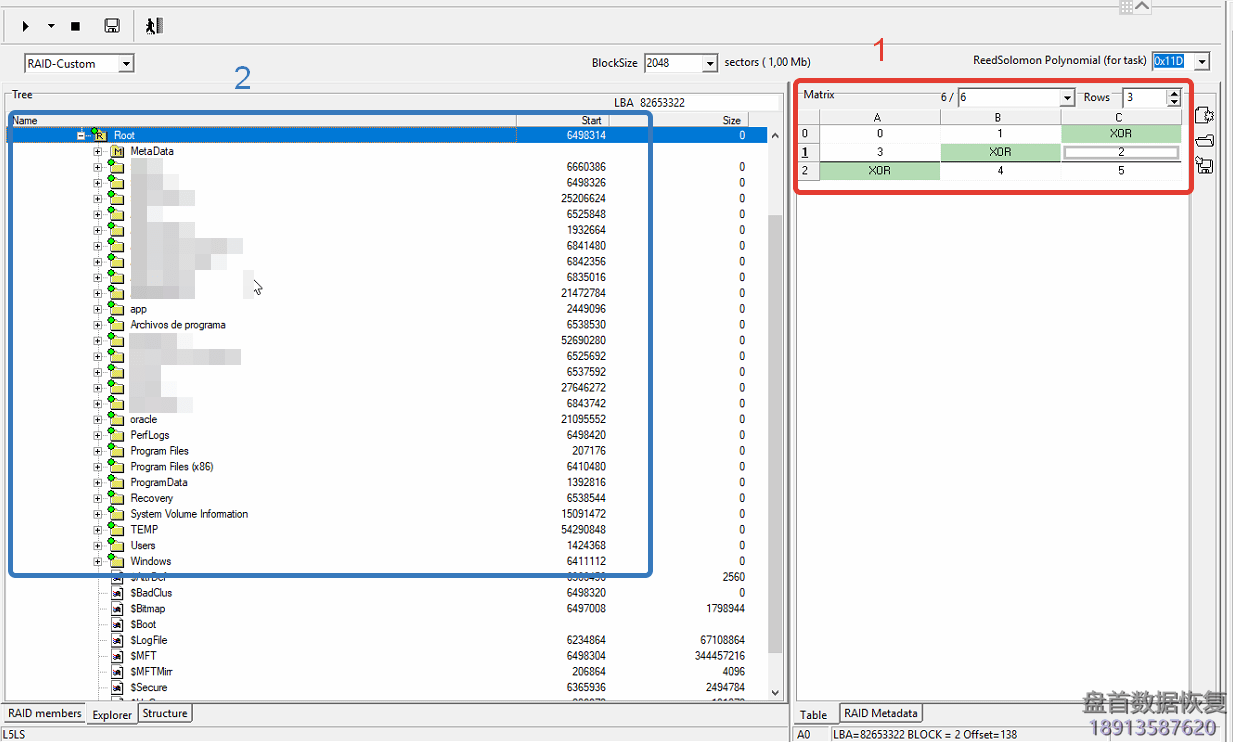This screenshot has width=1233, height=742.
Task: Open the RAID-Custom type dropdown
Action: (124, 62)
